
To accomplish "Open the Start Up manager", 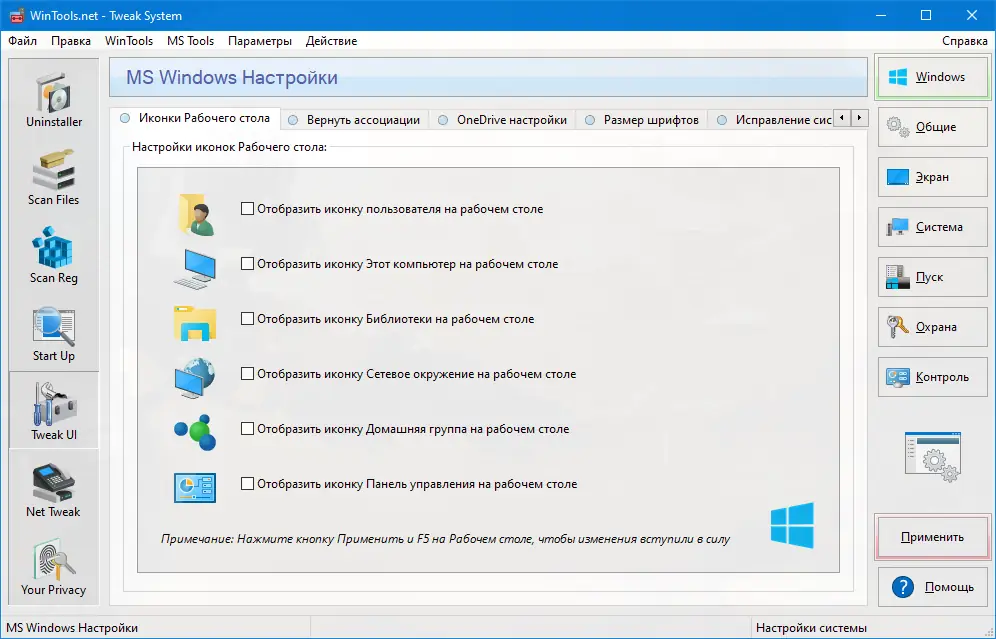I will coord(54,333).
